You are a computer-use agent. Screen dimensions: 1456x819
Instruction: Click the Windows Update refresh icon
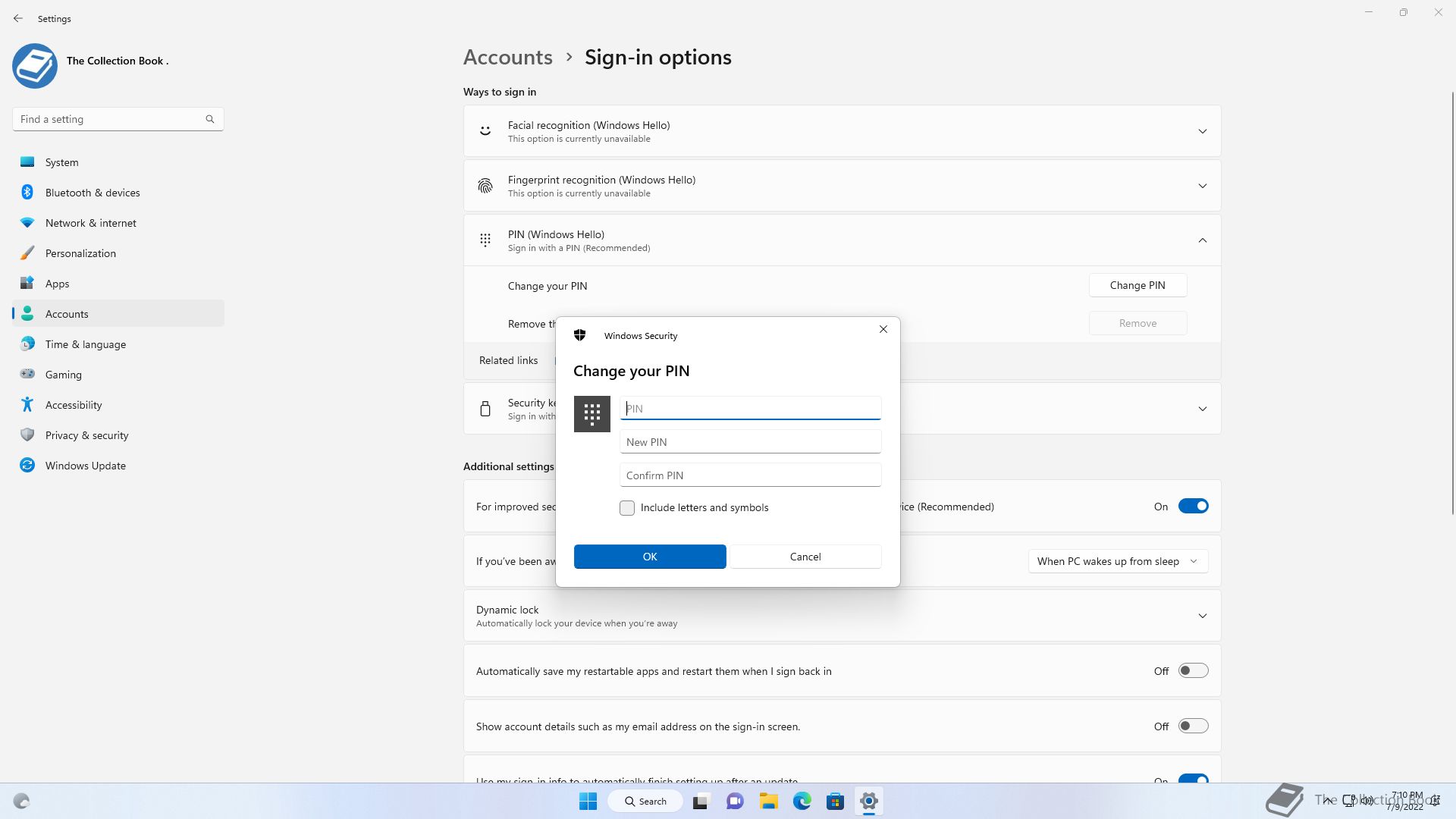27,465
